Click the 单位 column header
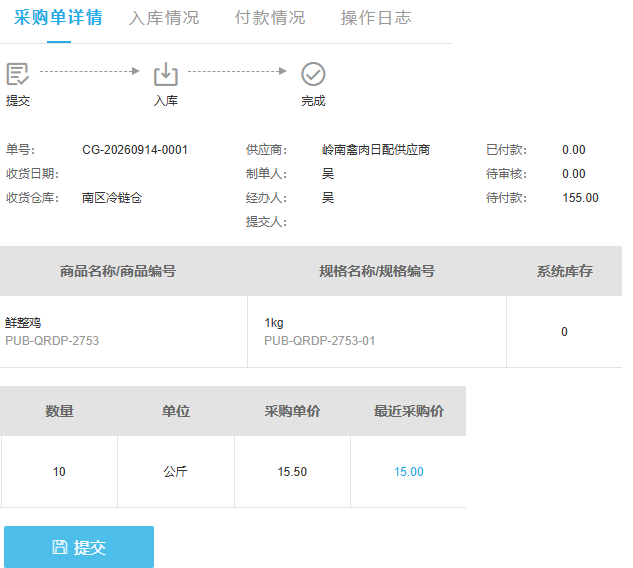 tap(176, 411)
